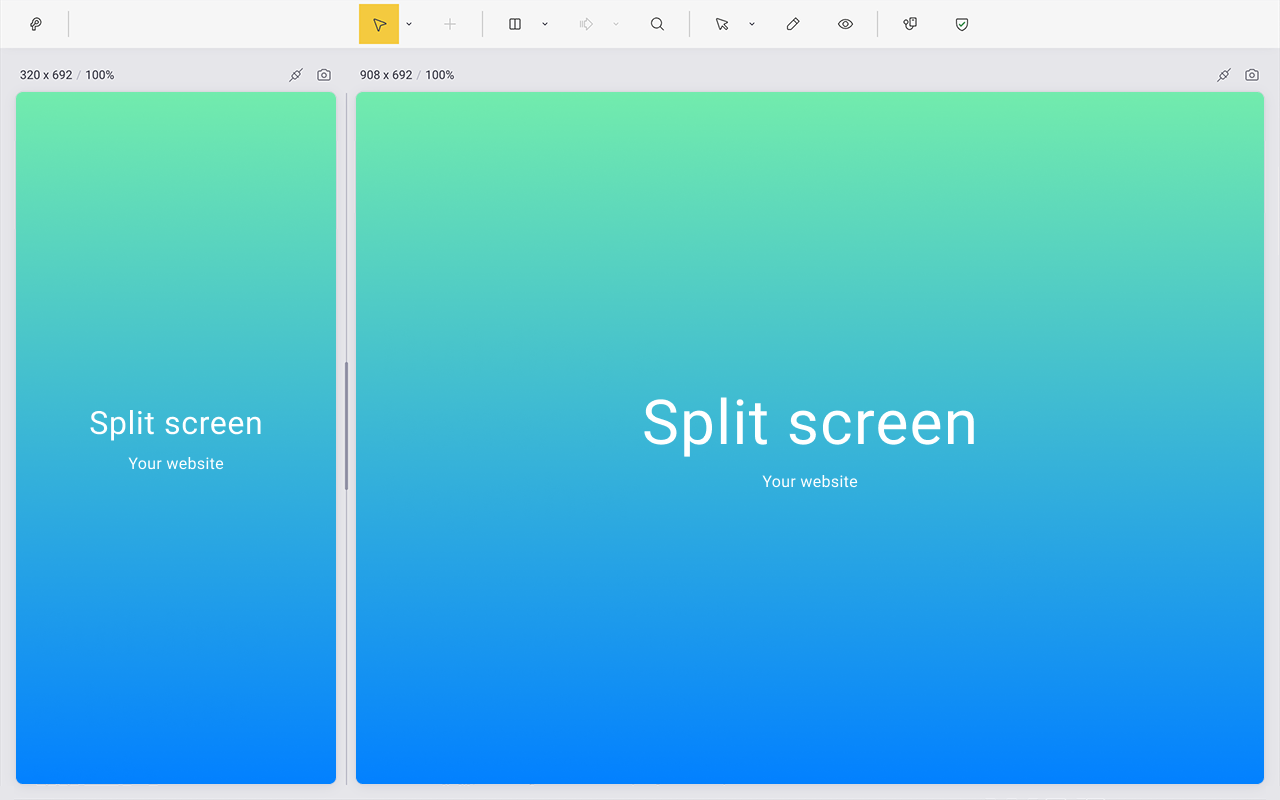Image resolution: width=1280 pixels, height=800 pixels.
Task: Select the inspect element cursor tool
Action: point(722,24)
